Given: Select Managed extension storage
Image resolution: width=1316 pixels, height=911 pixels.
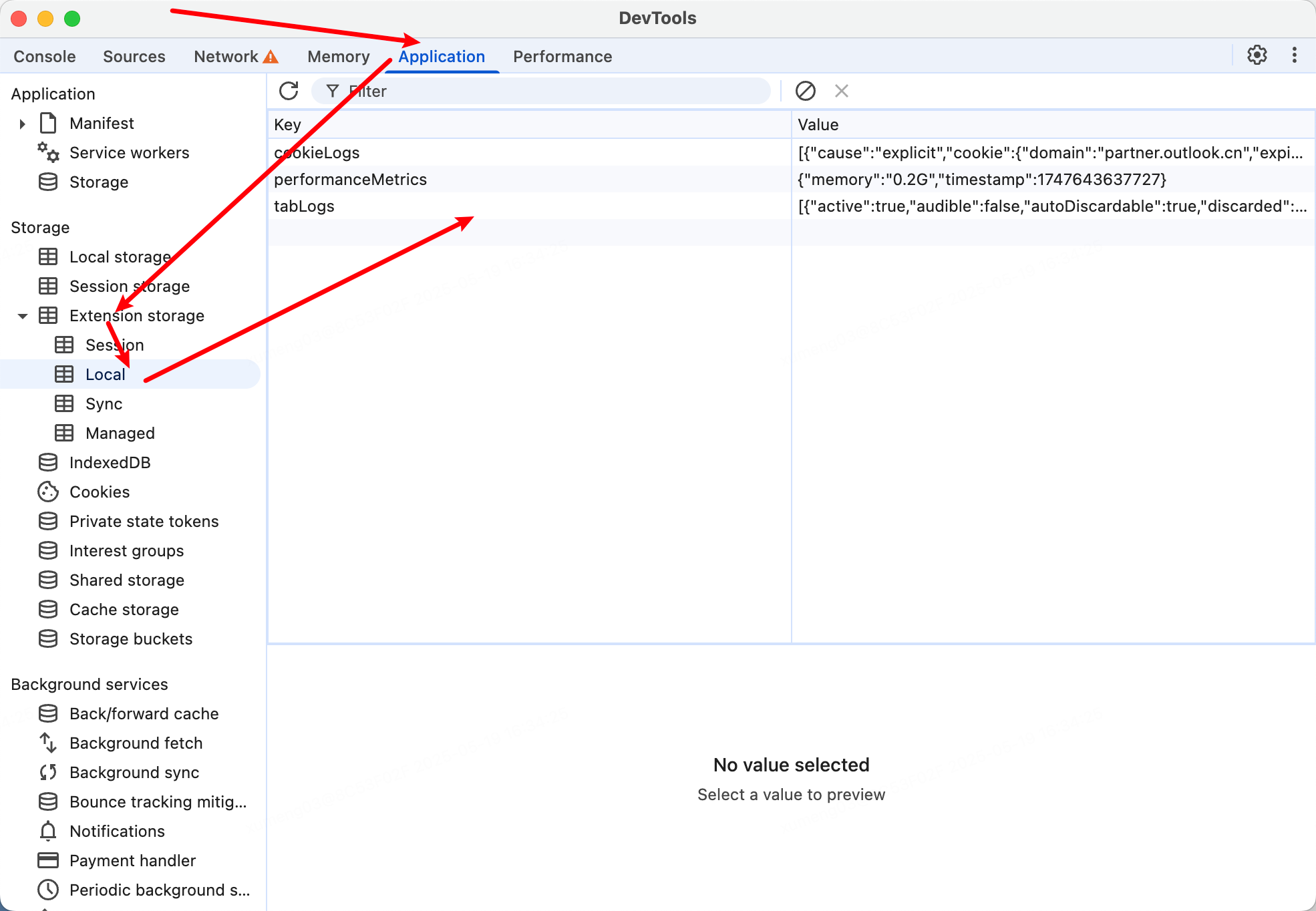Looking at the screenshot, I should point(120,433).
